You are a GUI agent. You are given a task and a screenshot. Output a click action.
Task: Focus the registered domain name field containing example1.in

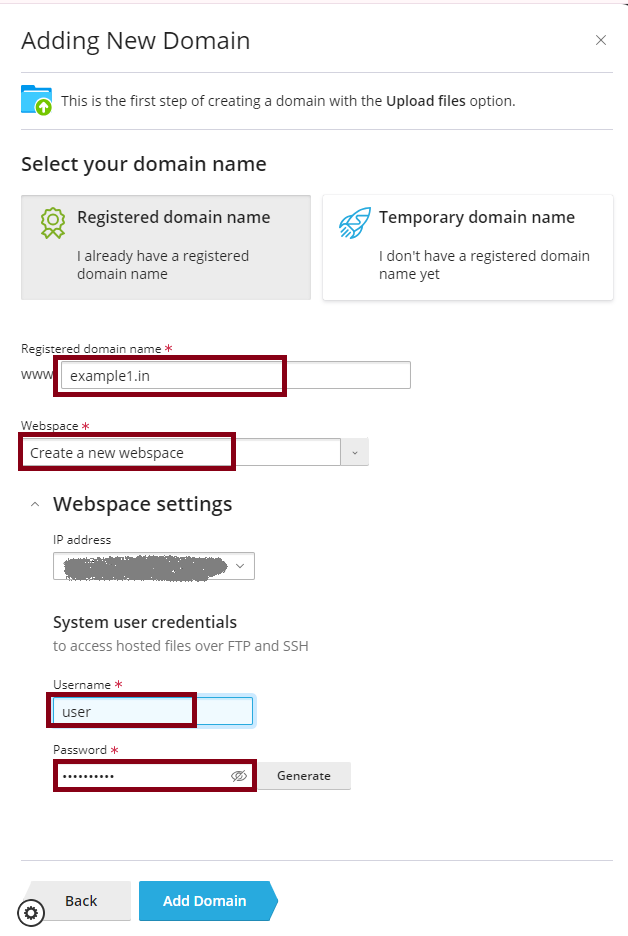coord(235,376)
